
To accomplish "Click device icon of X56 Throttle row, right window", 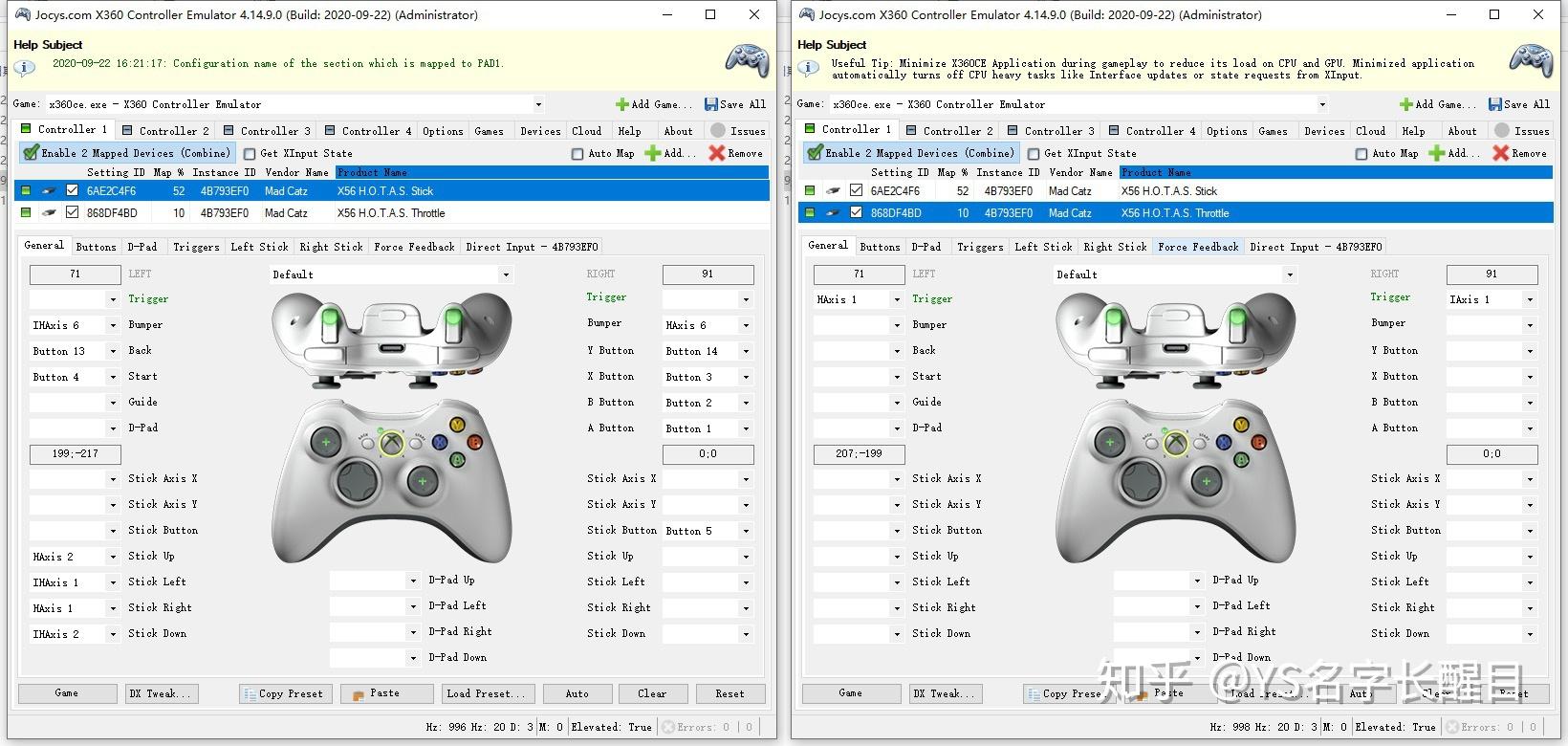I will click(832, 213).
